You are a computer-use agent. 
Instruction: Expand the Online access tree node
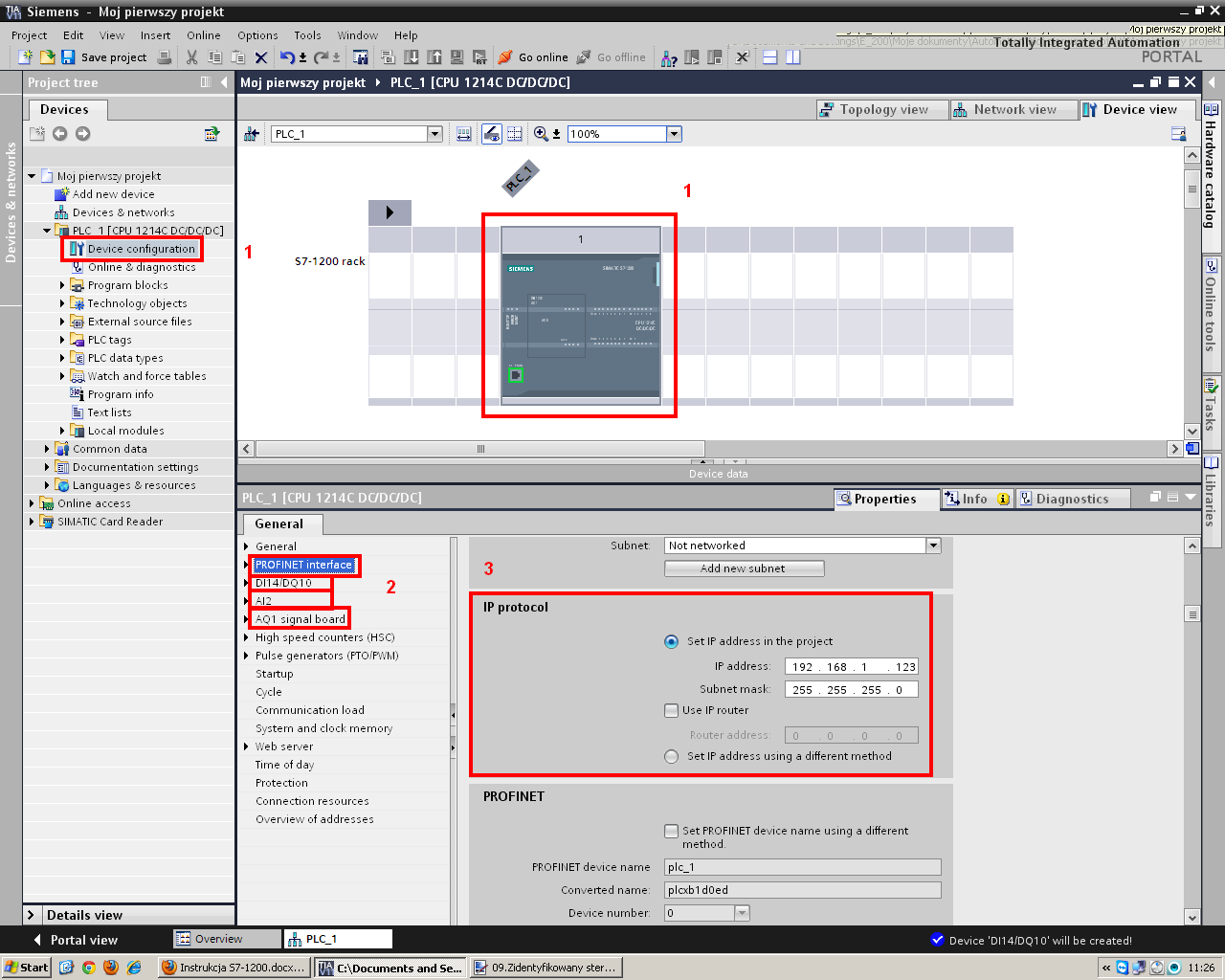[x=32, y=503]
